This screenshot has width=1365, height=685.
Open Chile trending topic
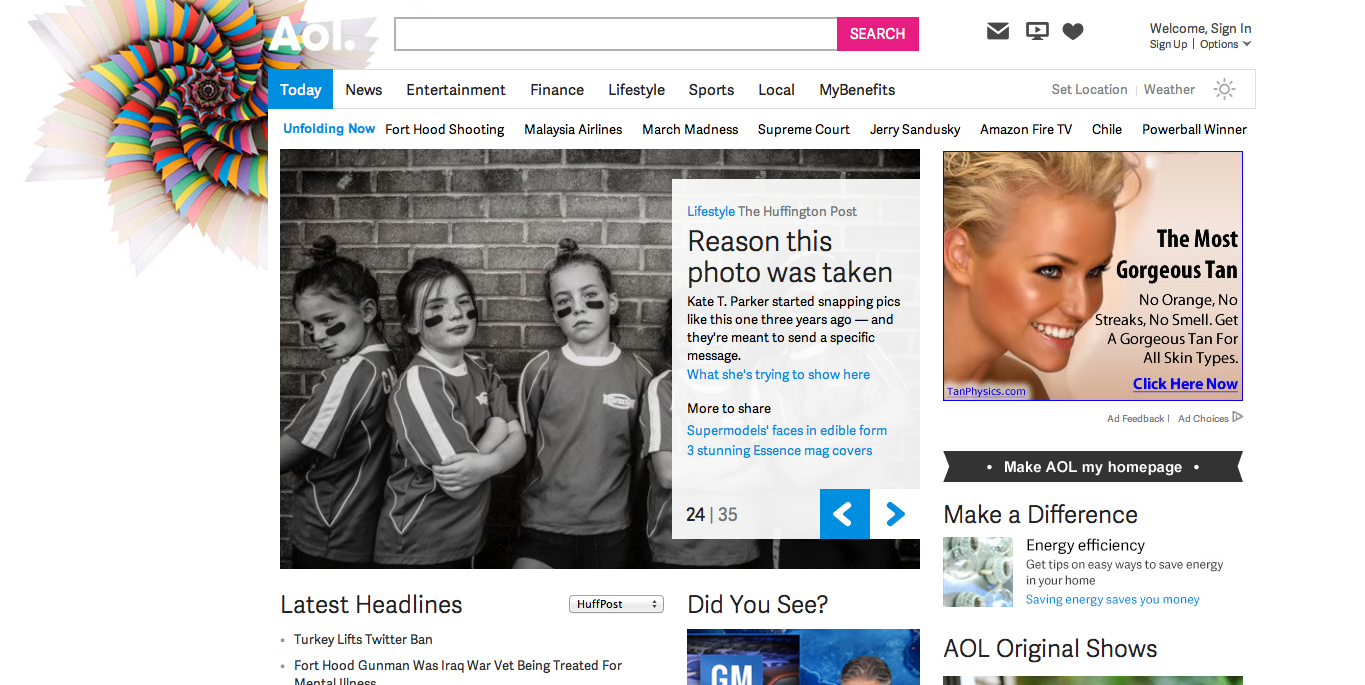(x=1107, y=129)
